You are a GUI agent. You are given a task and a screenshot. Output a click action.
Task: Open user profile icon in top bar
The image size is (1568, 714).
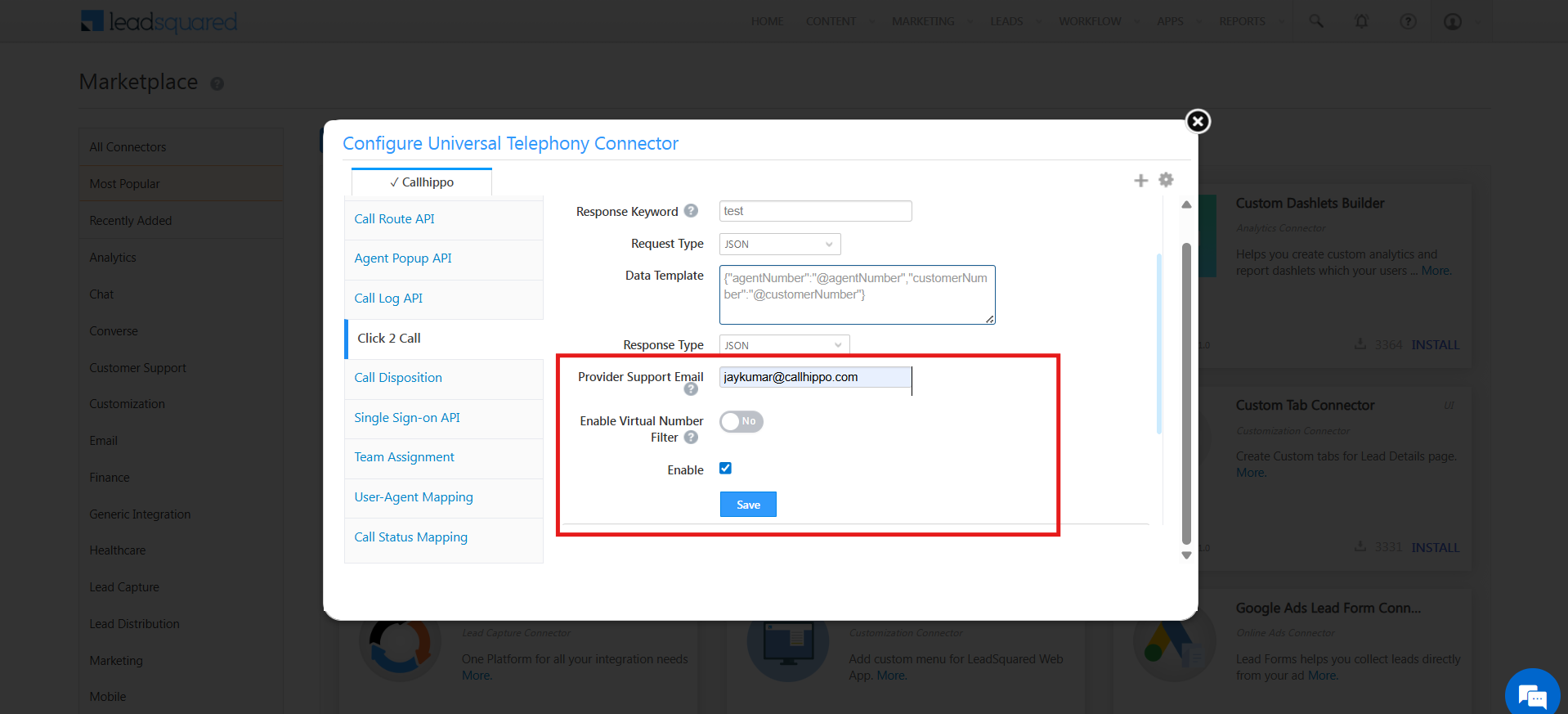1453,21
